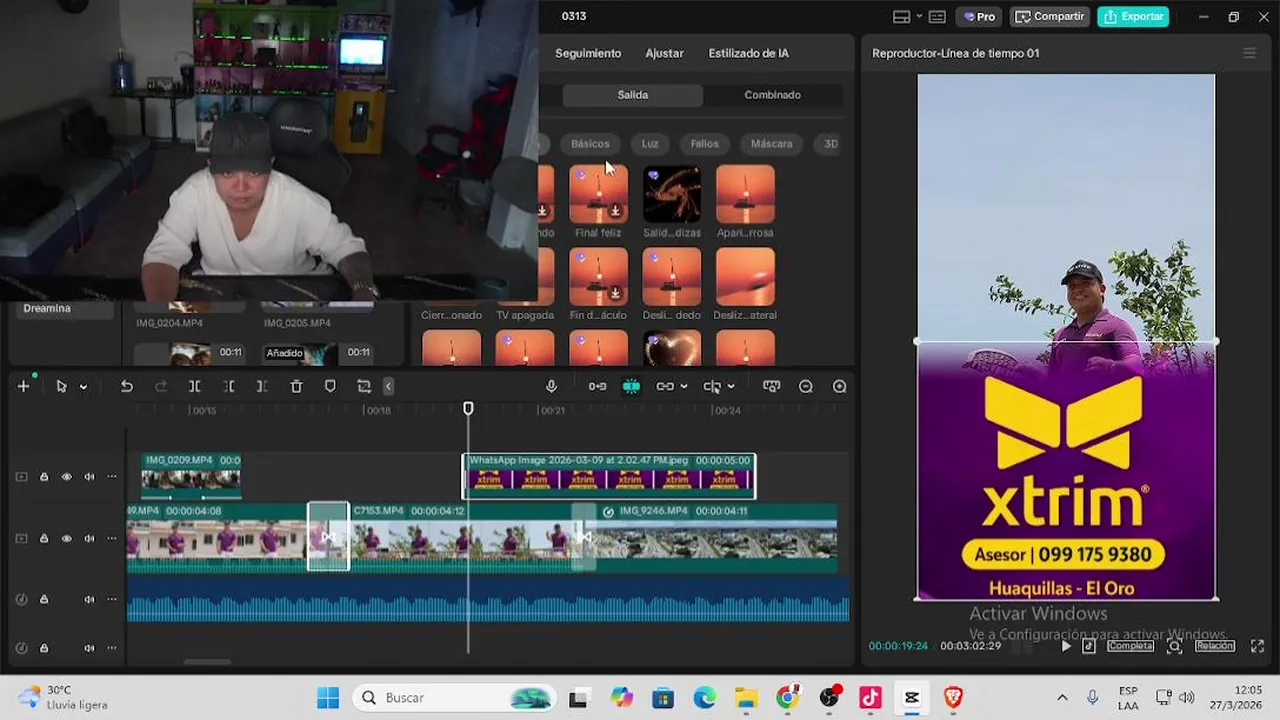Click the Relación aspect ratio button
The width and height of the screenshot is (1280, 720).
point(1215,646)
